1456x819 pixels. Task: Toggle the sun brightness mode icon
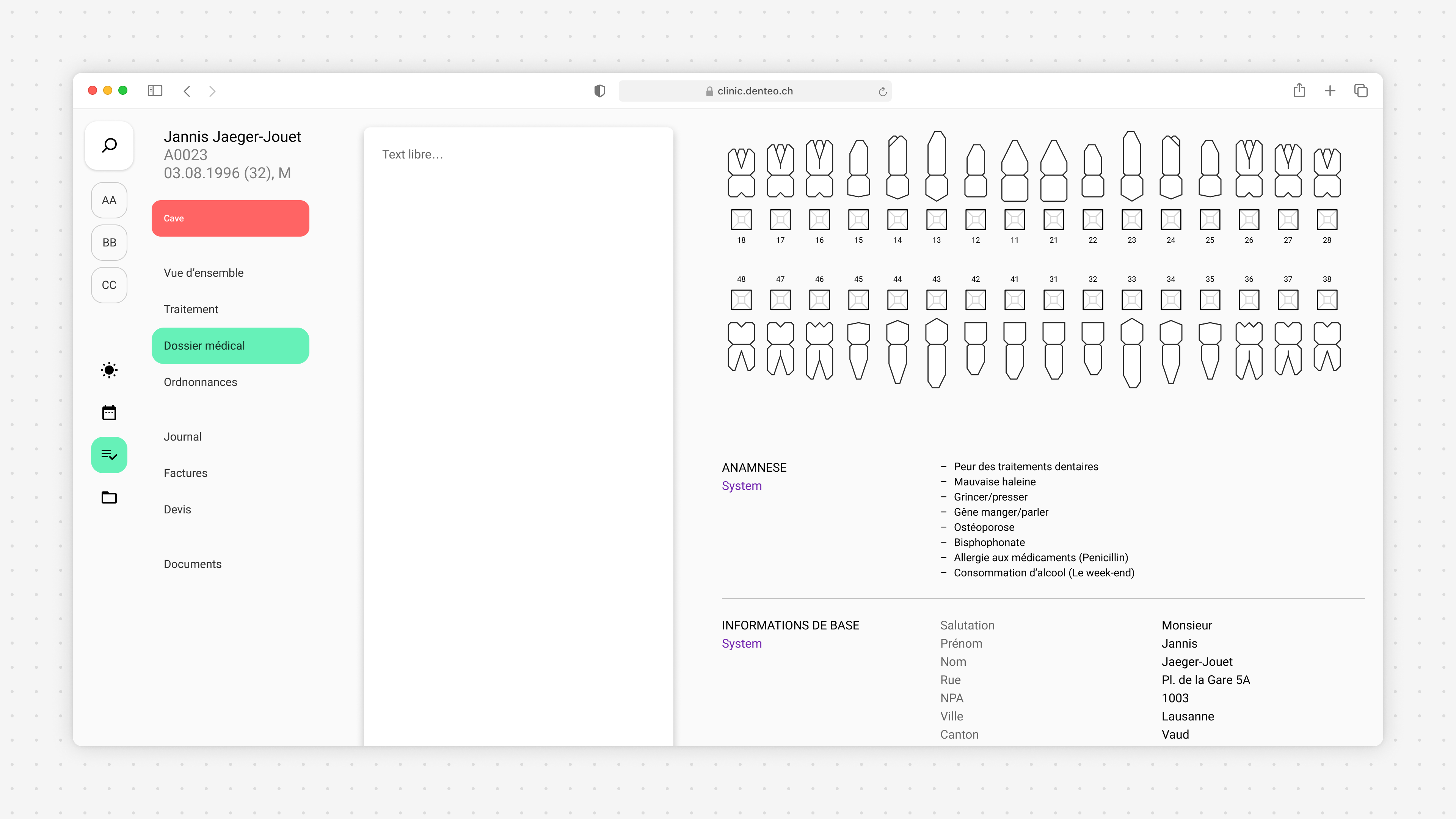pyautogui.click(x=109, y=370)
